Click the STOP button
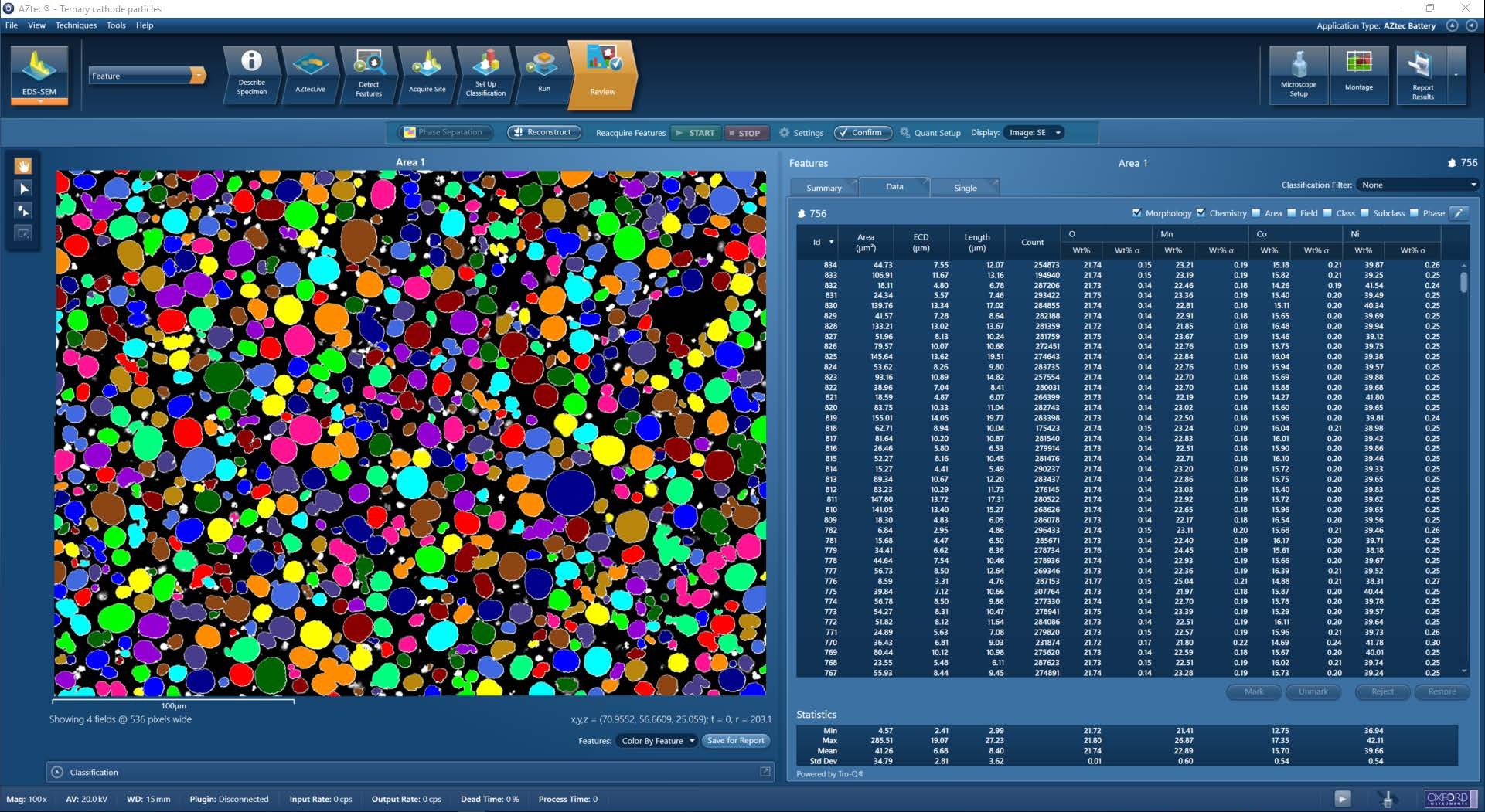Screen dimensions: 1485x812 pyautogui.click(x=746, y=133)
